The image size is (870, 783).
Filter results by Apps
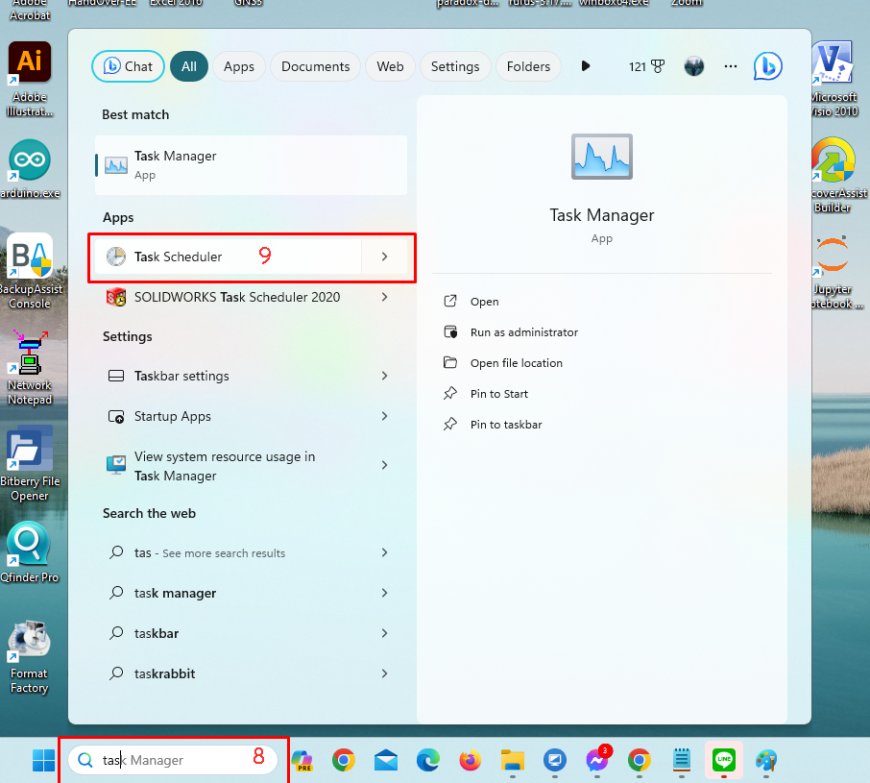239,67
